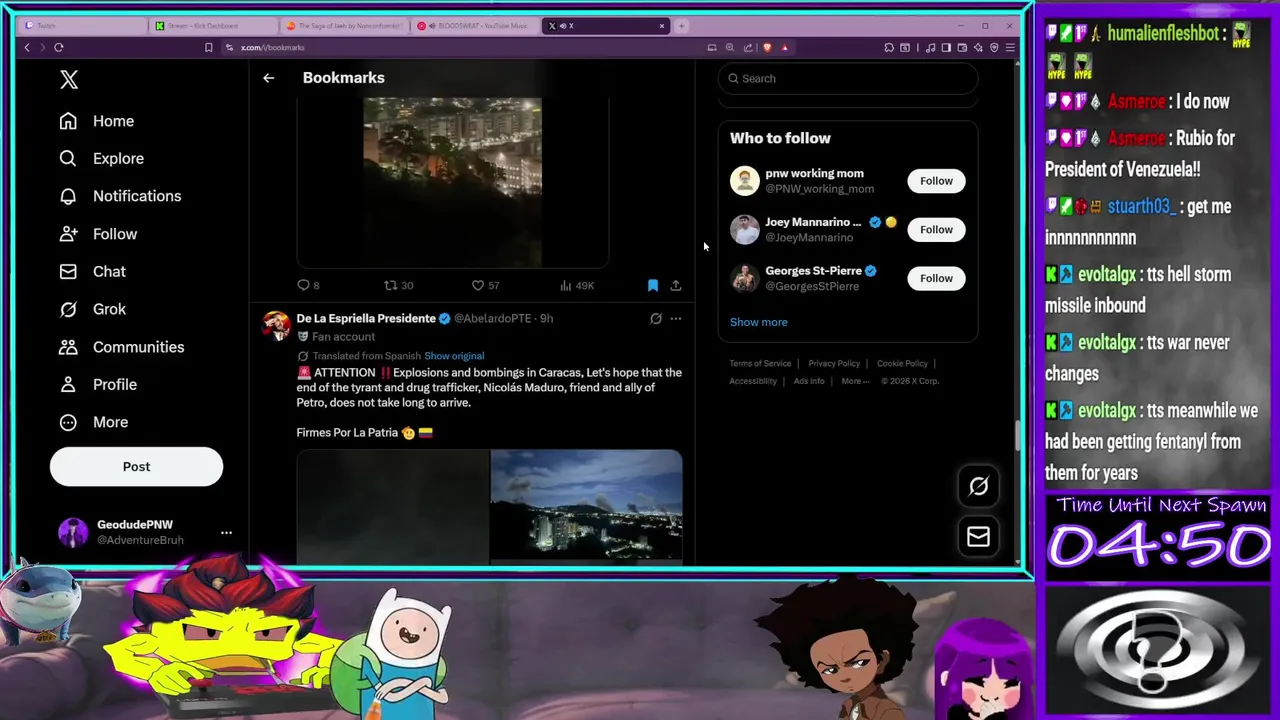1280x720 pixels.
Task: Switch to BLOODSWEAT YouTube Music tab
Action: (x=474, y=26)
